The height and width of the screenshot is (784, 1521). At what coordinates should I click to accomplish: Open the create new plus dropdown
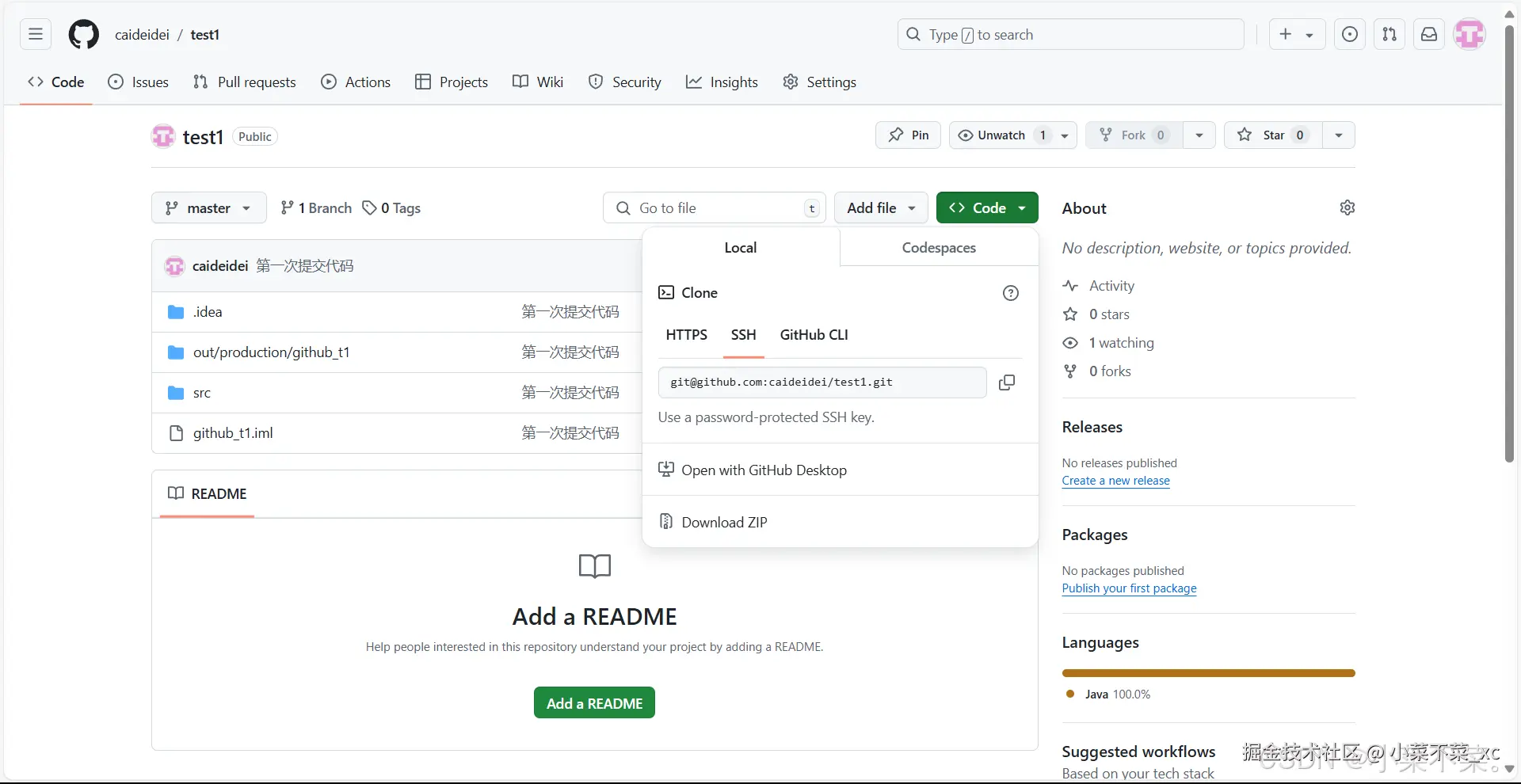click(x=1297, y=34)
